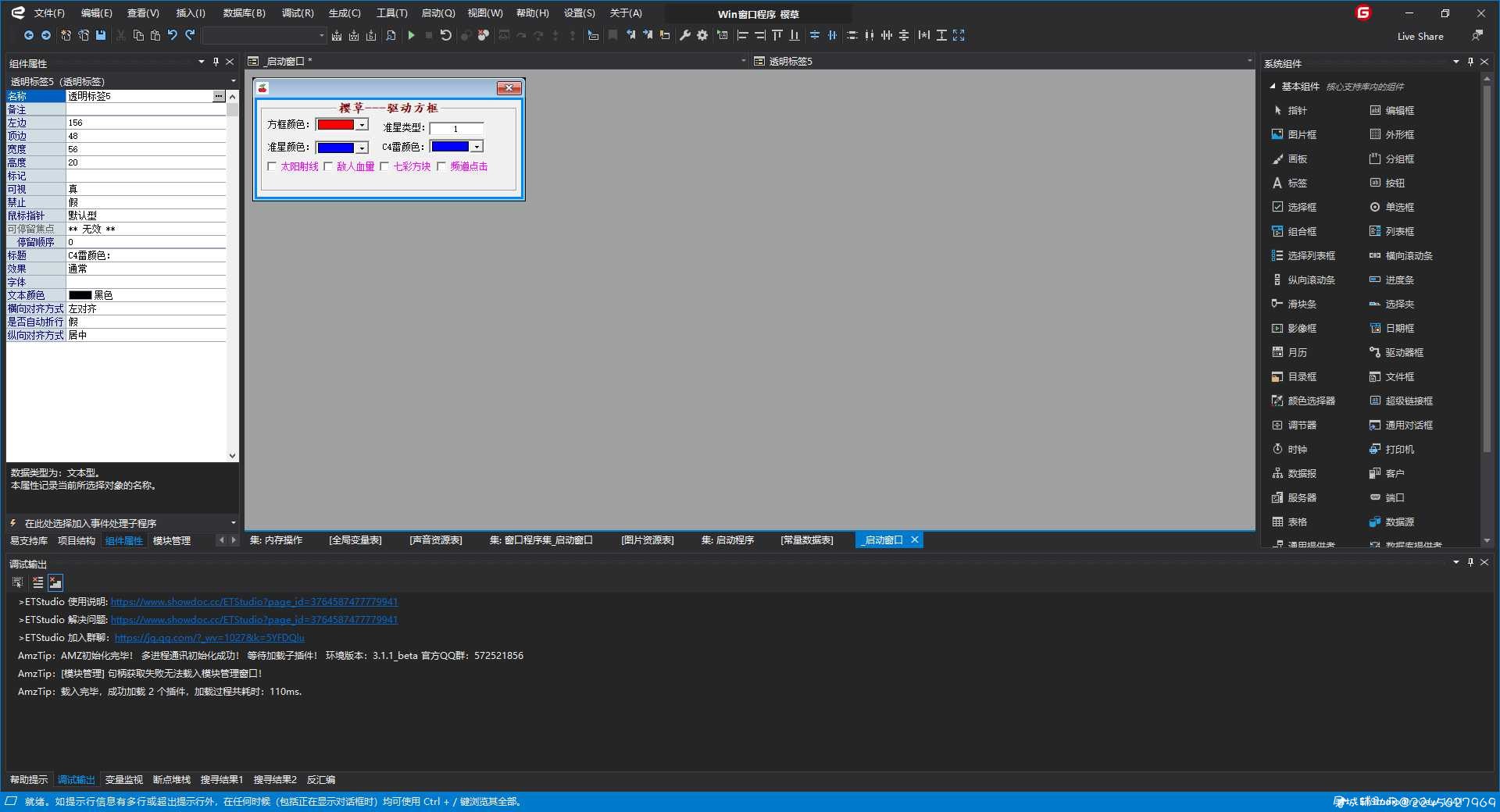Select the 单选框 radio button component

tap(1392, 207)
